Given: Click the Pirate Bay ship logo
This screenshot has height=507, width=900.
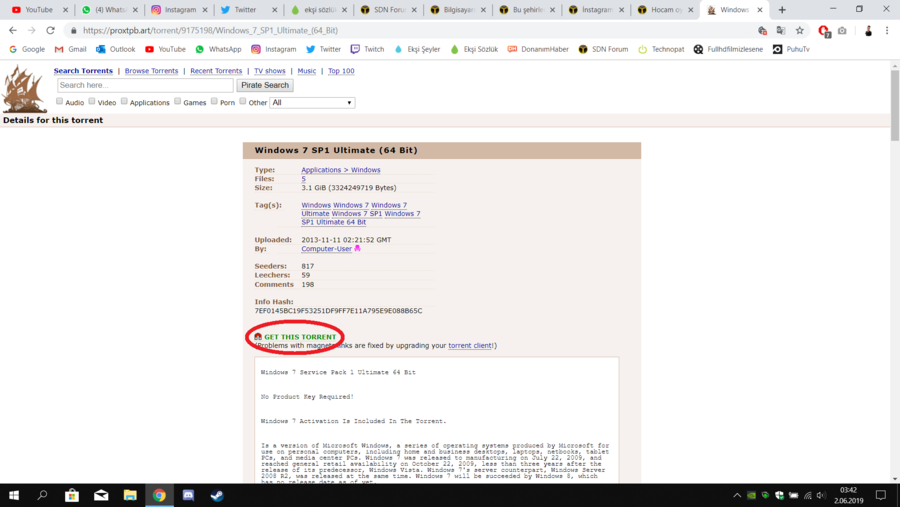Looking at the screenshot, I should coord(24,89).
